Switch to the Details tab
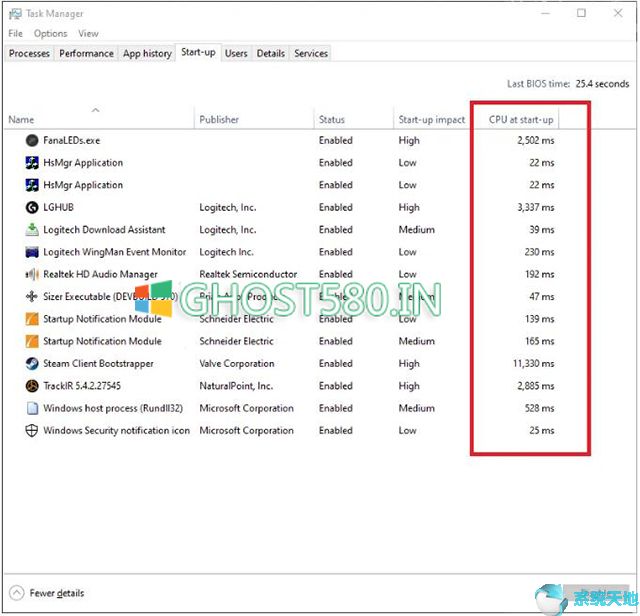The height and width of the screenshot is (616, 640). click(271, 53)
